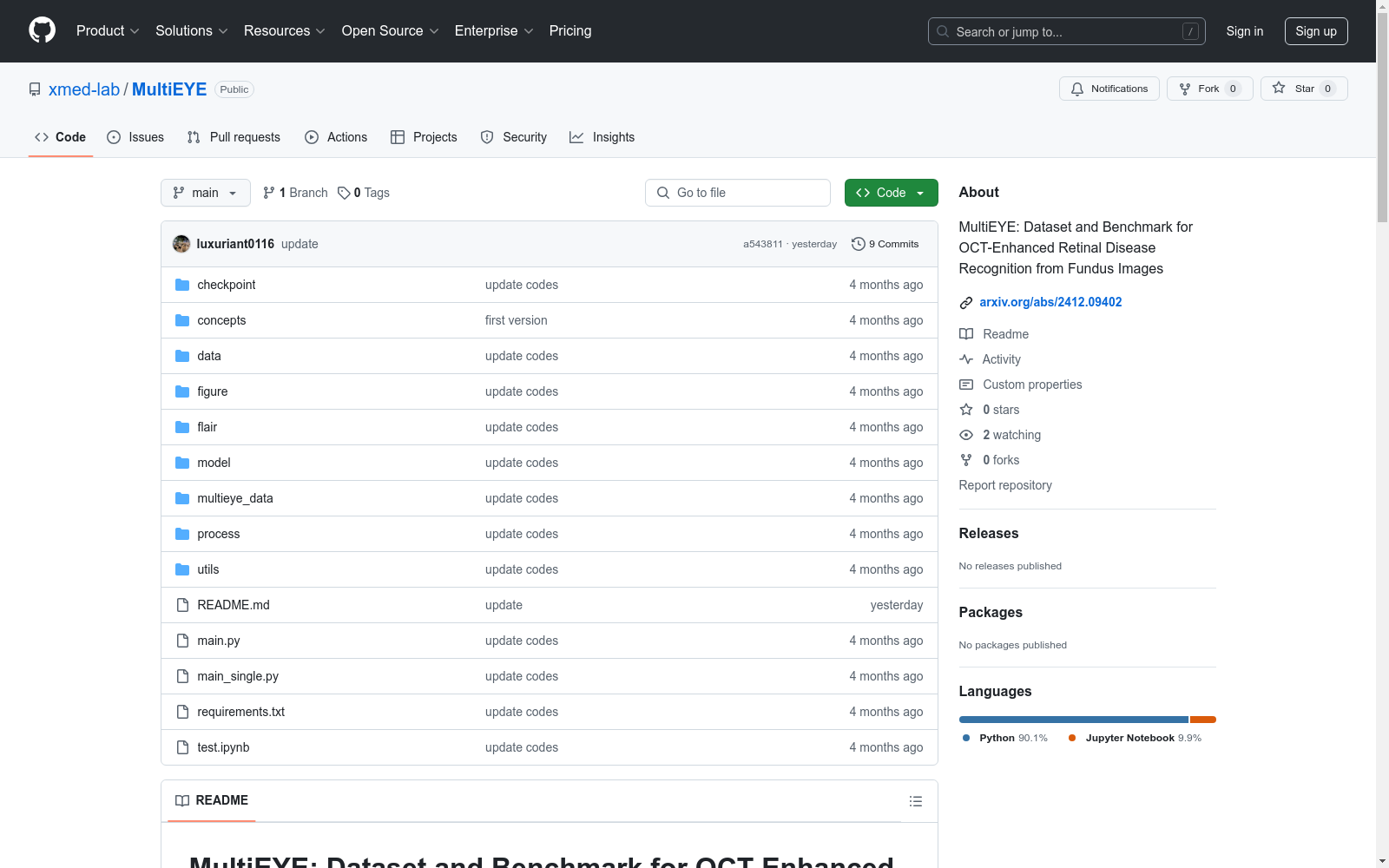
Task: Switch to the Actions tab
Action: coord(336,137)
